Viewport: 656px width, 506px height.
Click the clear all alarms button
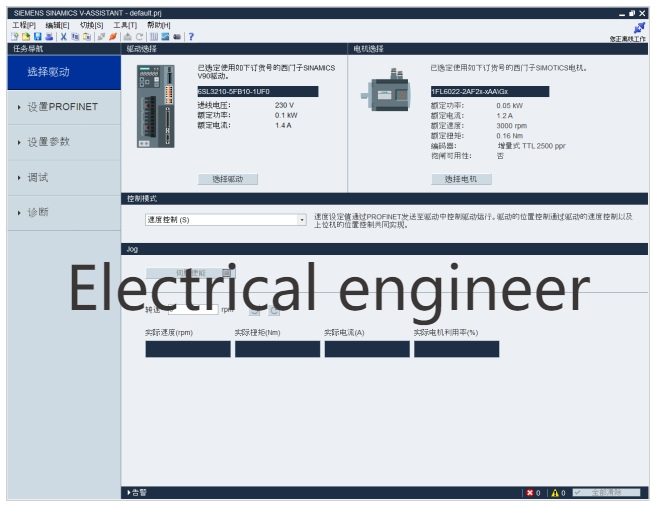pos(606,493)
